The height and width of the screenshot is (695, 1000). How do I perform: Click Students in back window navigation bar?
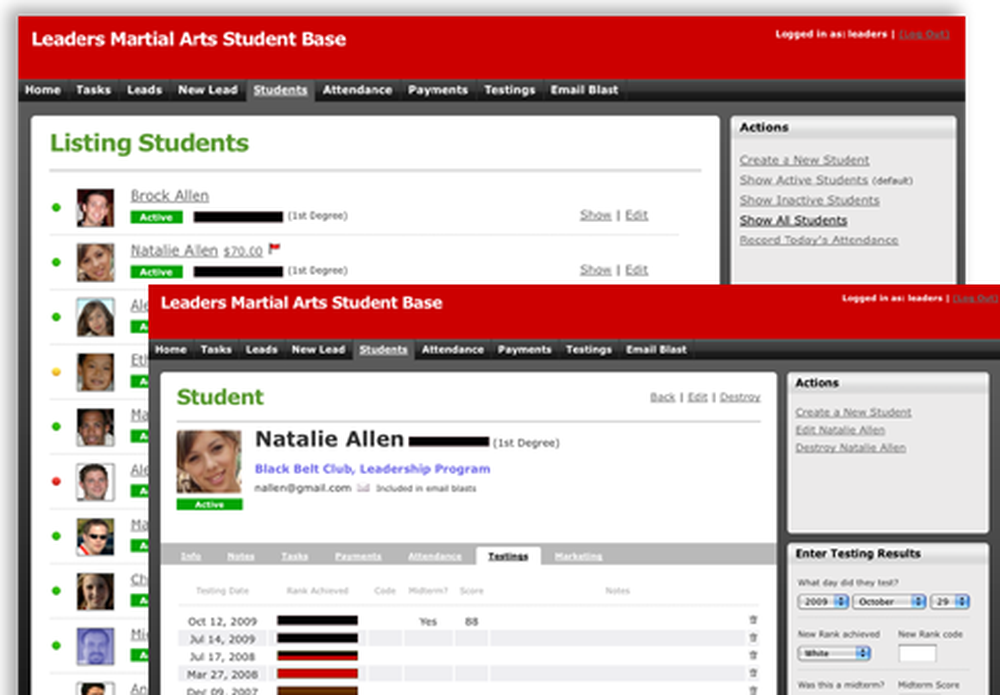[280, 90]
